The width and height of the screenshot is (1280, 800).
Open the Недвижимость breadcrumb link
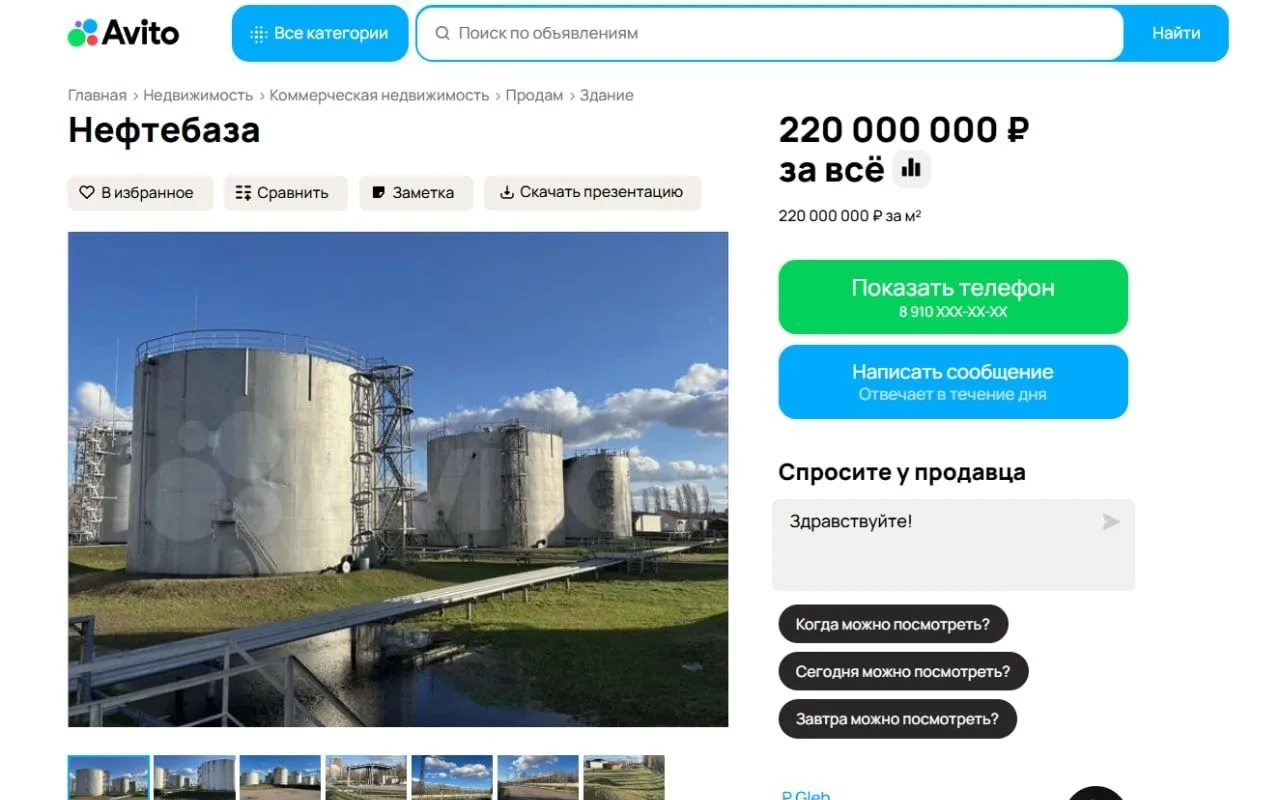(x=198, y=95)
